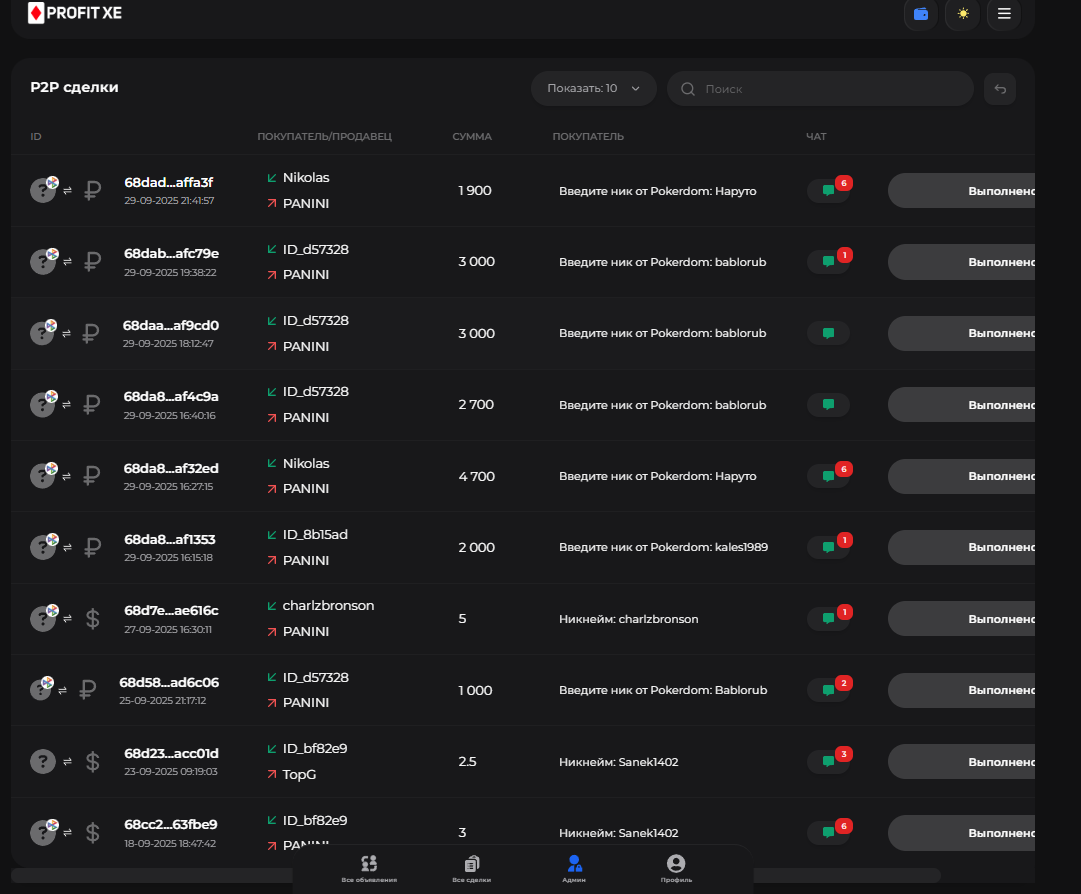The image size is (1081, 894).
Task: Click the PROFIT XE logo
Action: point(75,14)
